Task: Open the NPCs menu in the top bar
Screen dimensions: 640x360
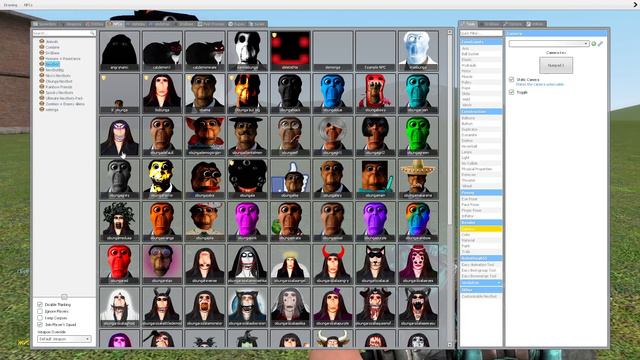Action: 28,5
